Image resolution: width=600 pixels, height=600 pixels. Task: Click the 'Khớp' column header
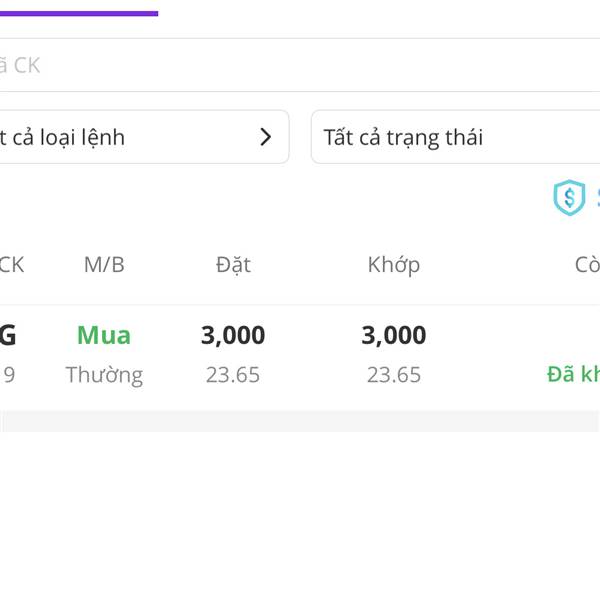coord(393,265)
